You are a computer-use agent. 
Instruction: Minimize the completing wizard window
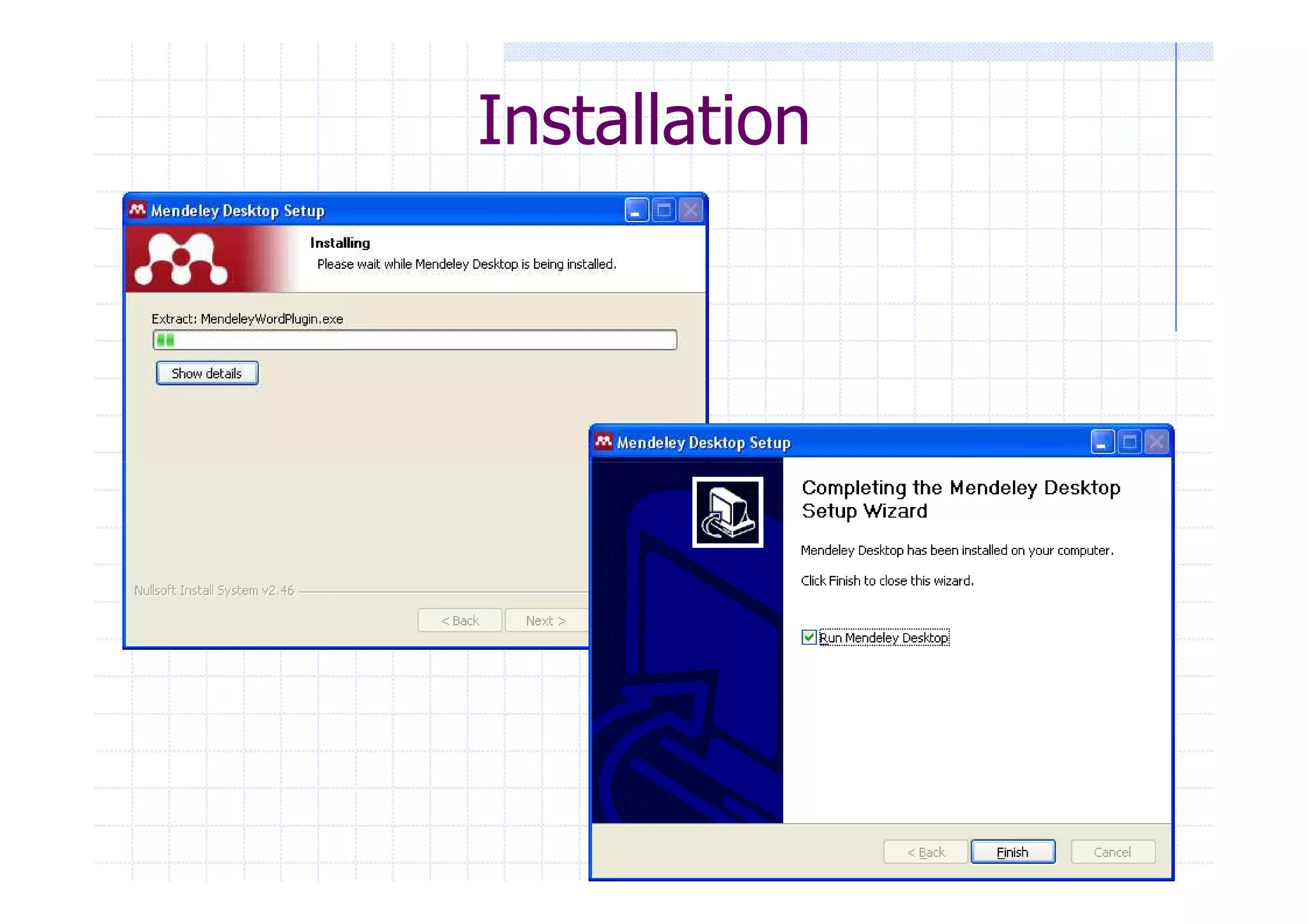click(x=1102, y=442)
